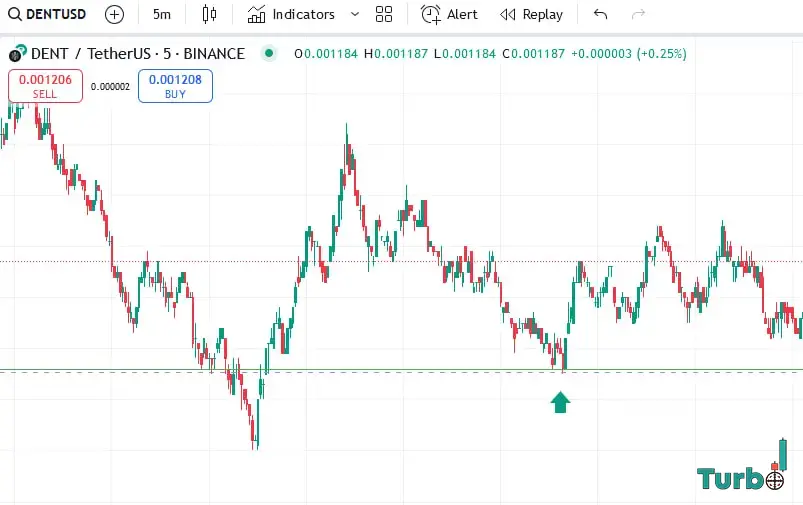Viewport: 803px width, 505px height.
Task: Click the open price value O0.001184
Action: point(326,54)
